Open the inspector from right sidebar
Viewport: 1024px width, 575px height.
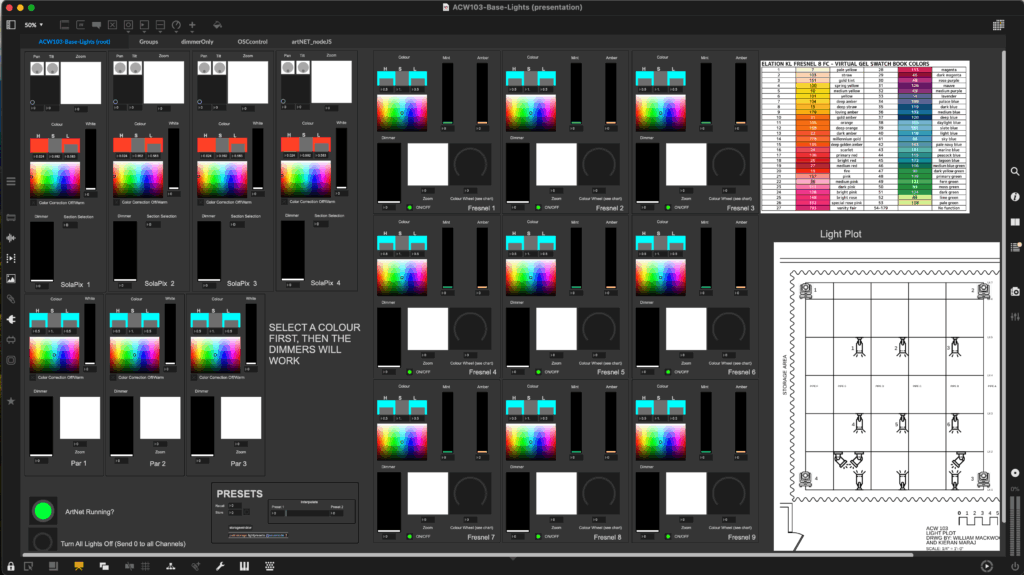pos(1014,197)
